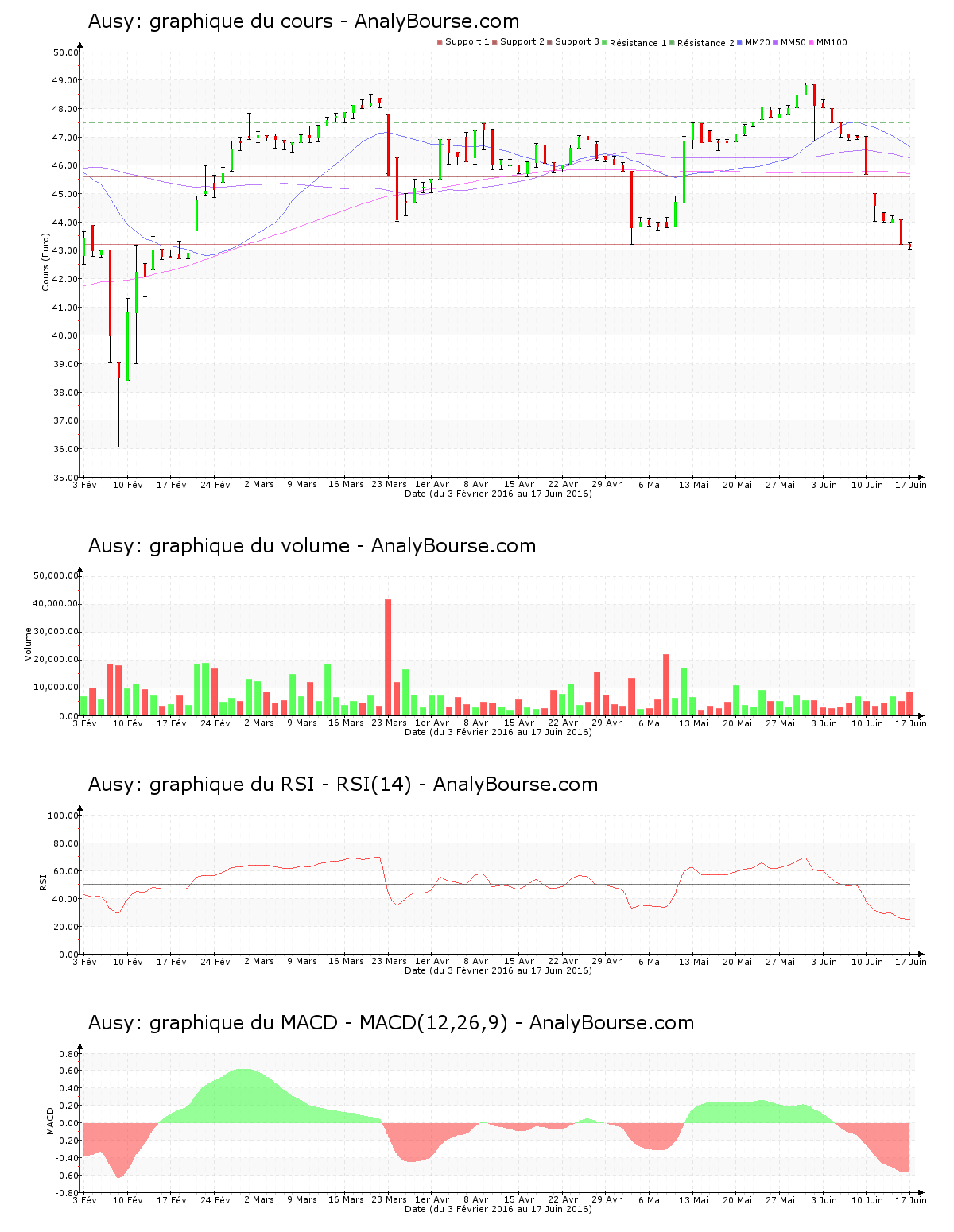Click the 'graphique du MACD - MACD(12,26,9)' title
Viewport: 954px width, 1232px height.
click(328, 1023)
